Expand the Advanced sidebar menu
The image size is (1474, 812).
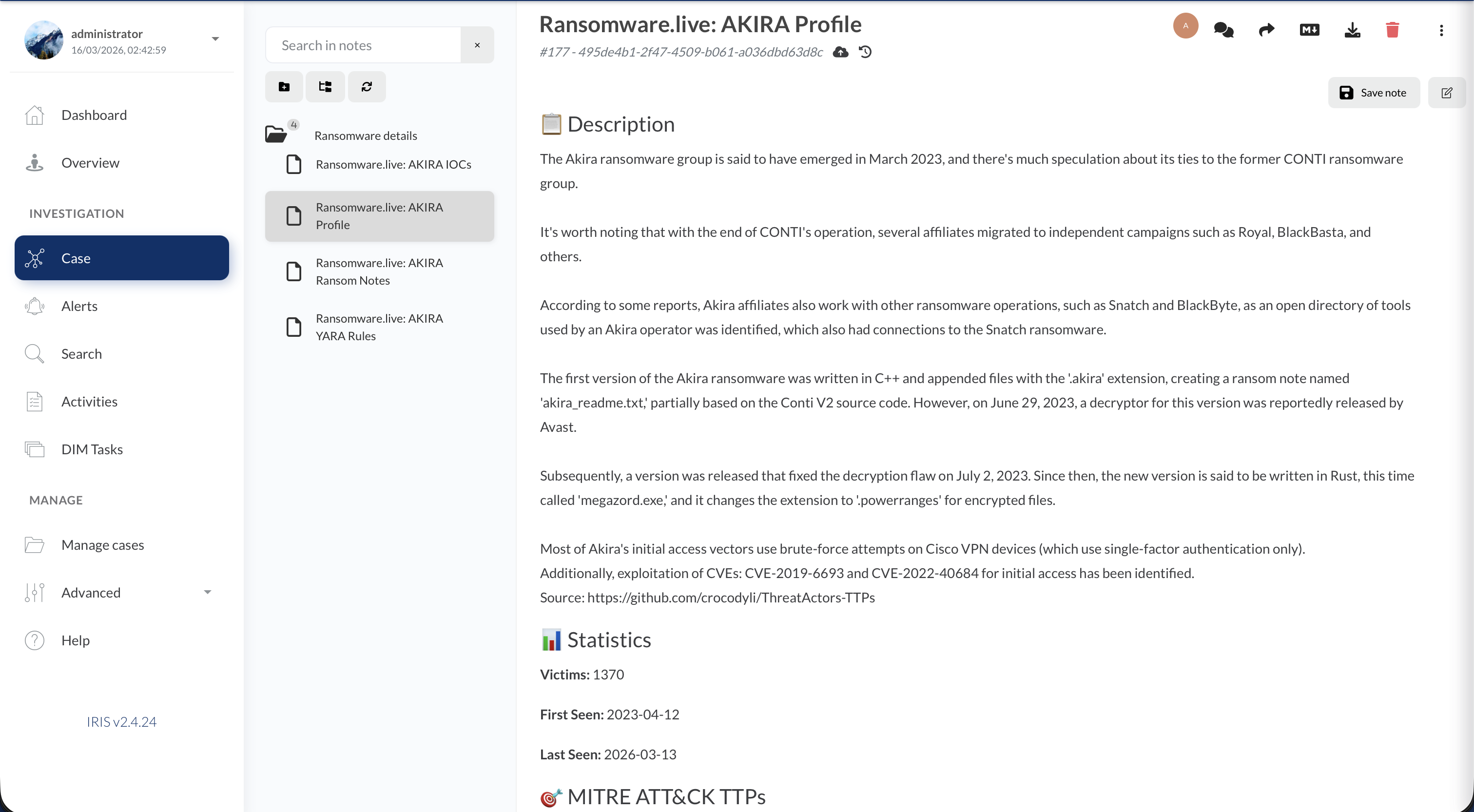(207, 592)
